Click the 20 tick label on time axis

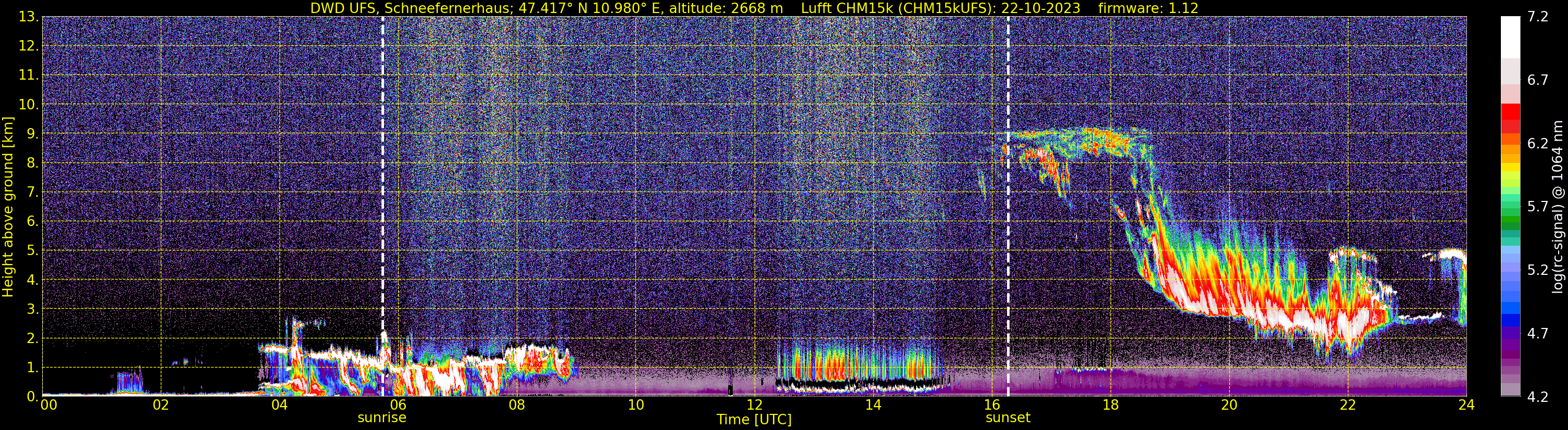tap(1229, 405)
